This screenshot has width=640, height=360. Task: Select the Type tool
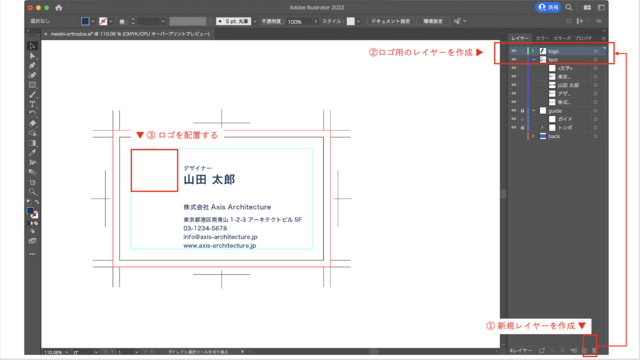tap(32, 104)
